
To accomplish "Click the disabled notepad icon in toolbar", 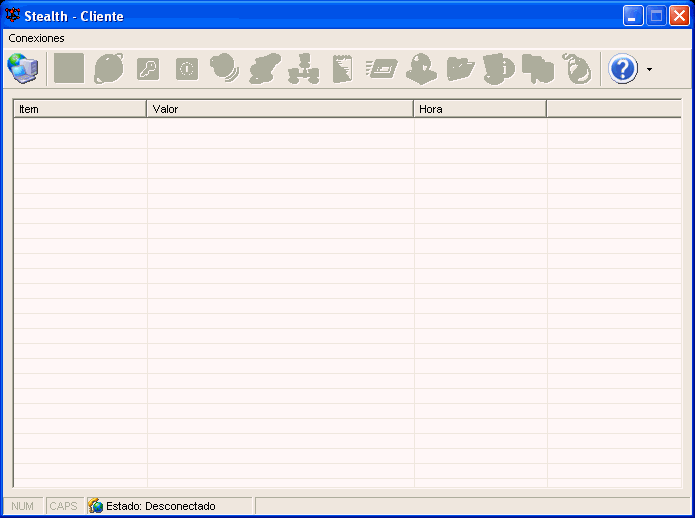I will point(342,69).
